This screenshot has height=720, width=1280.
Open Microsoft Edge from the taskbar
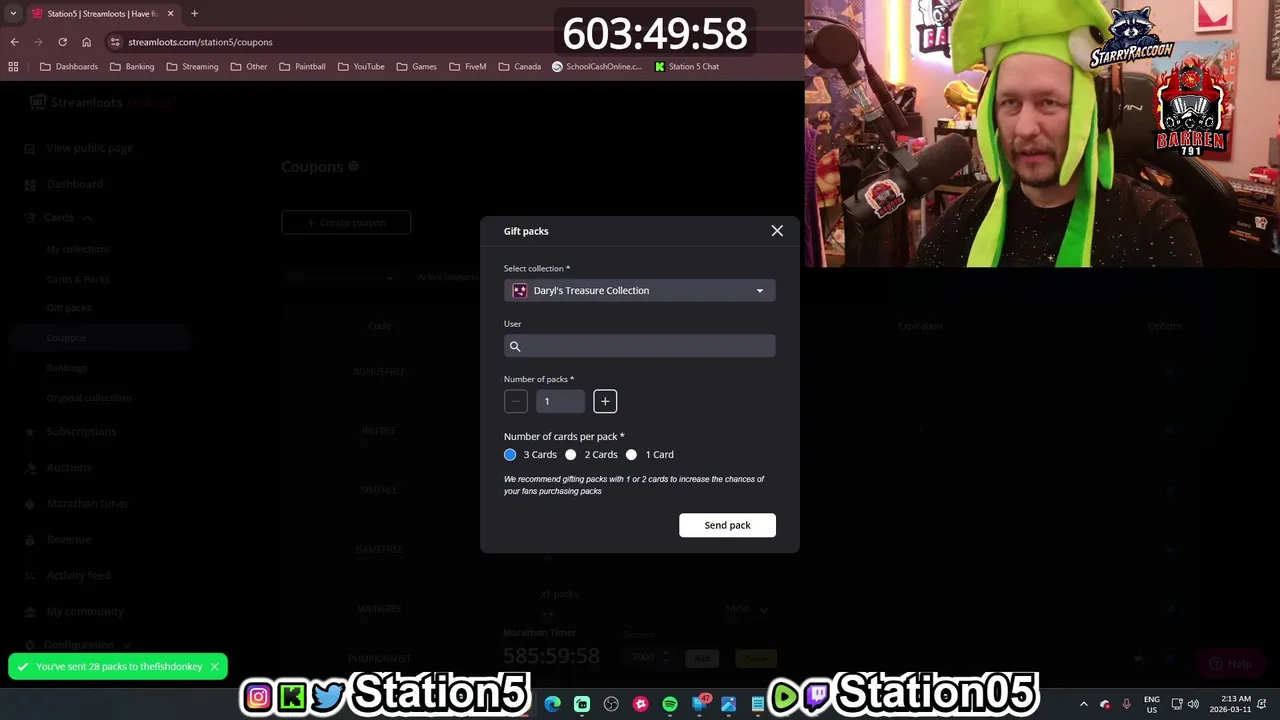point(553,704)
